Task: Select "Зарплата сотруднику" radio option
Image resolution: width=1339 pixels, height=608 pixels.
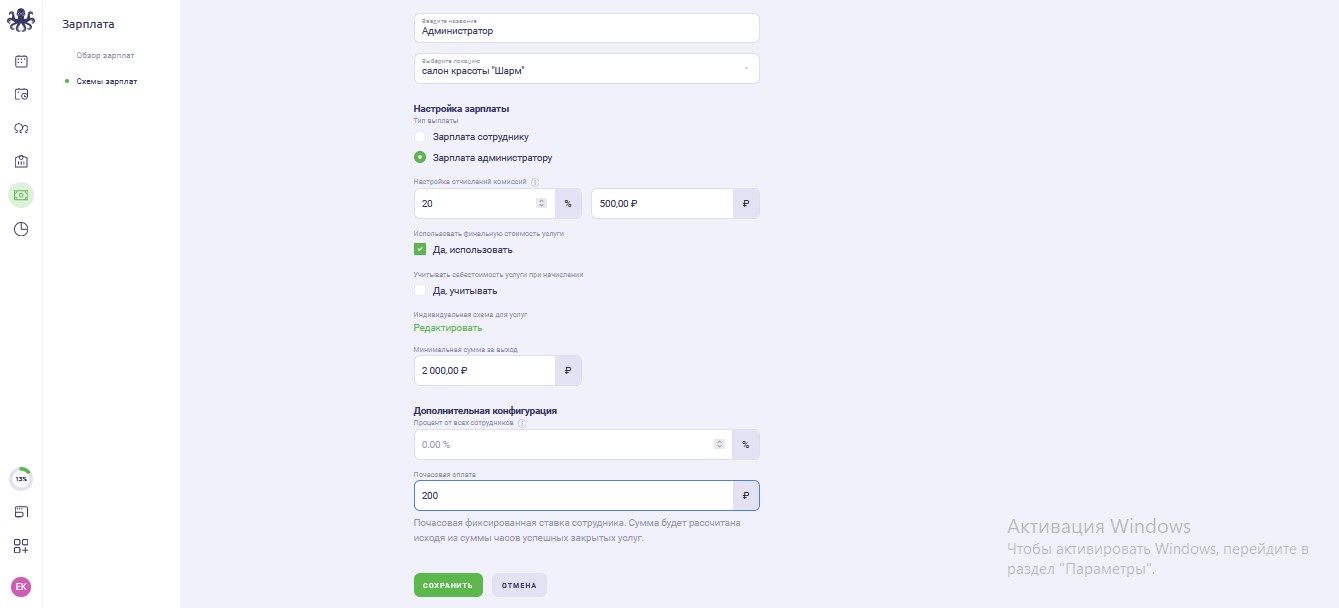Action: point(420,136)
